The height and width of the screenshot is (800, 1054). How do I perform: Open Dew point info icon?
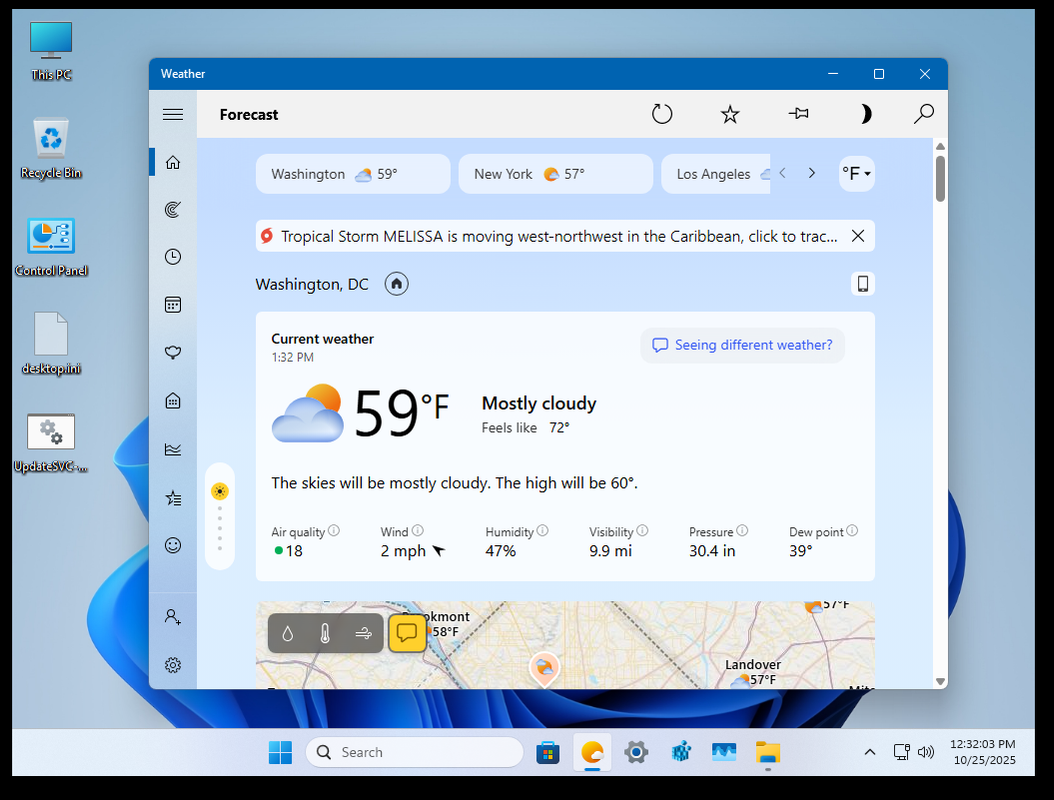(852, 530)
